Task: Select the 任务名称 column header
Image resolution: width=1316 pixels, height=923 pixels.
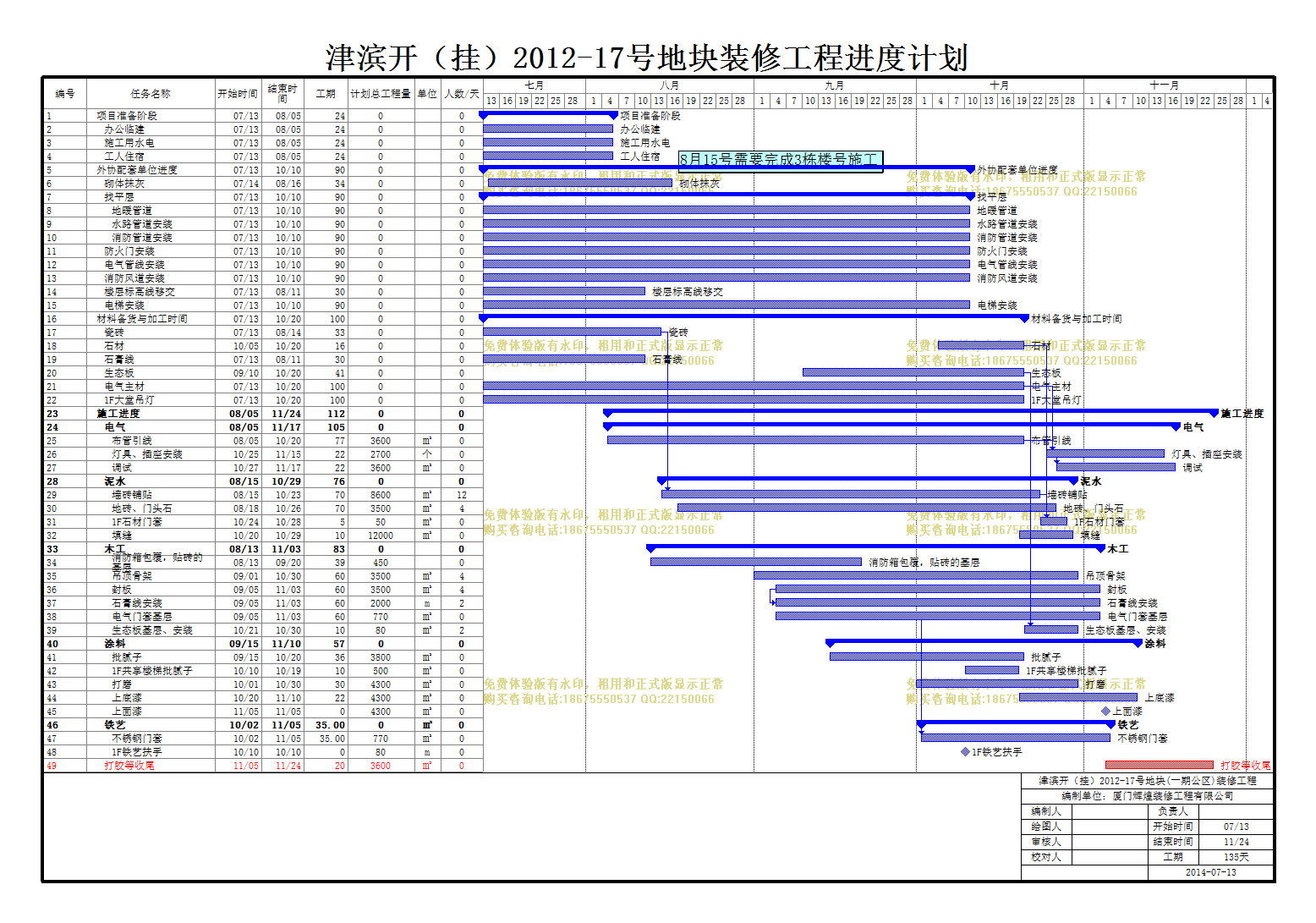Action: pos(151,94)
